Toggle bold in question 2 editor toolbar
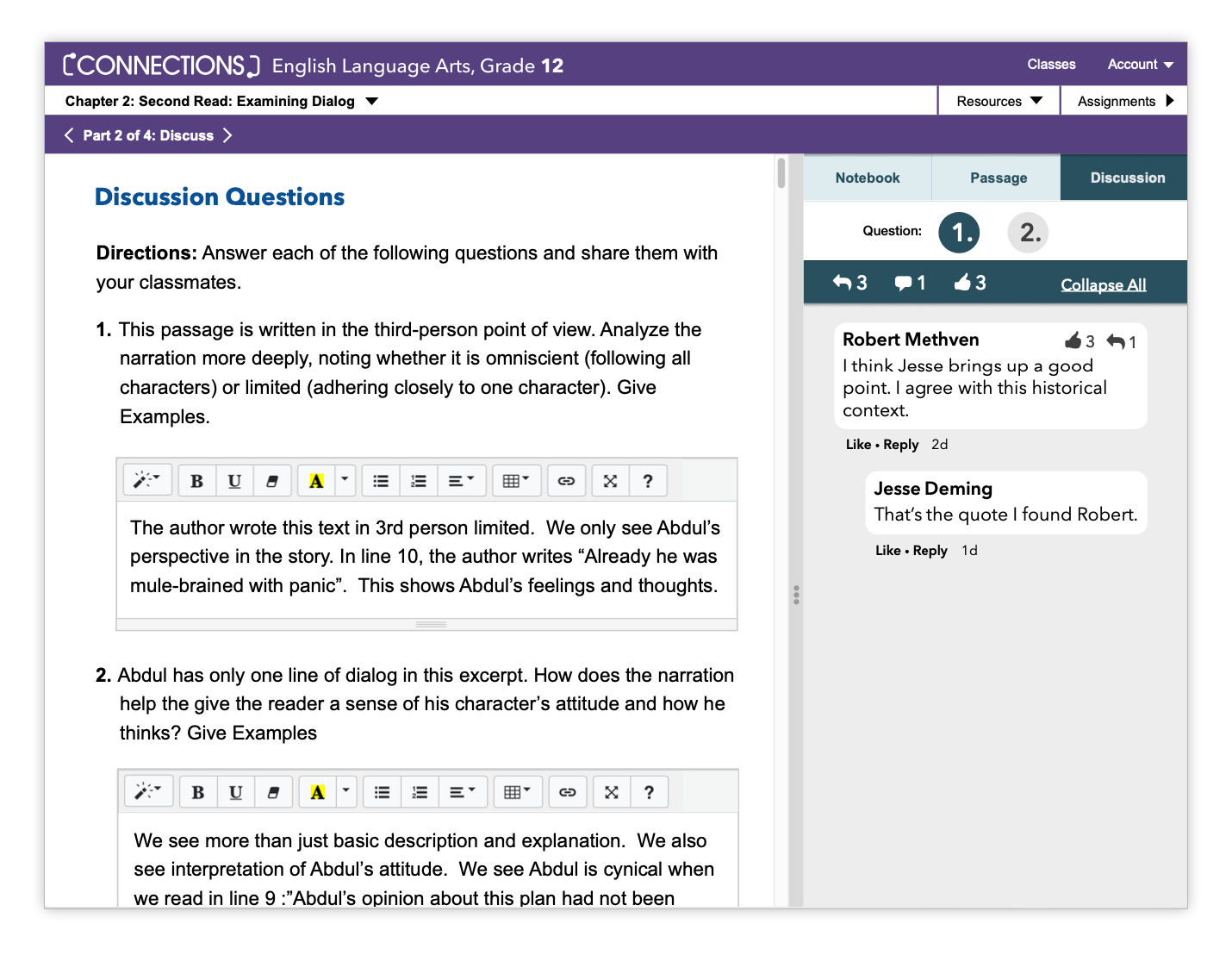Screen dimensions: 1232x955 [198, 791]
